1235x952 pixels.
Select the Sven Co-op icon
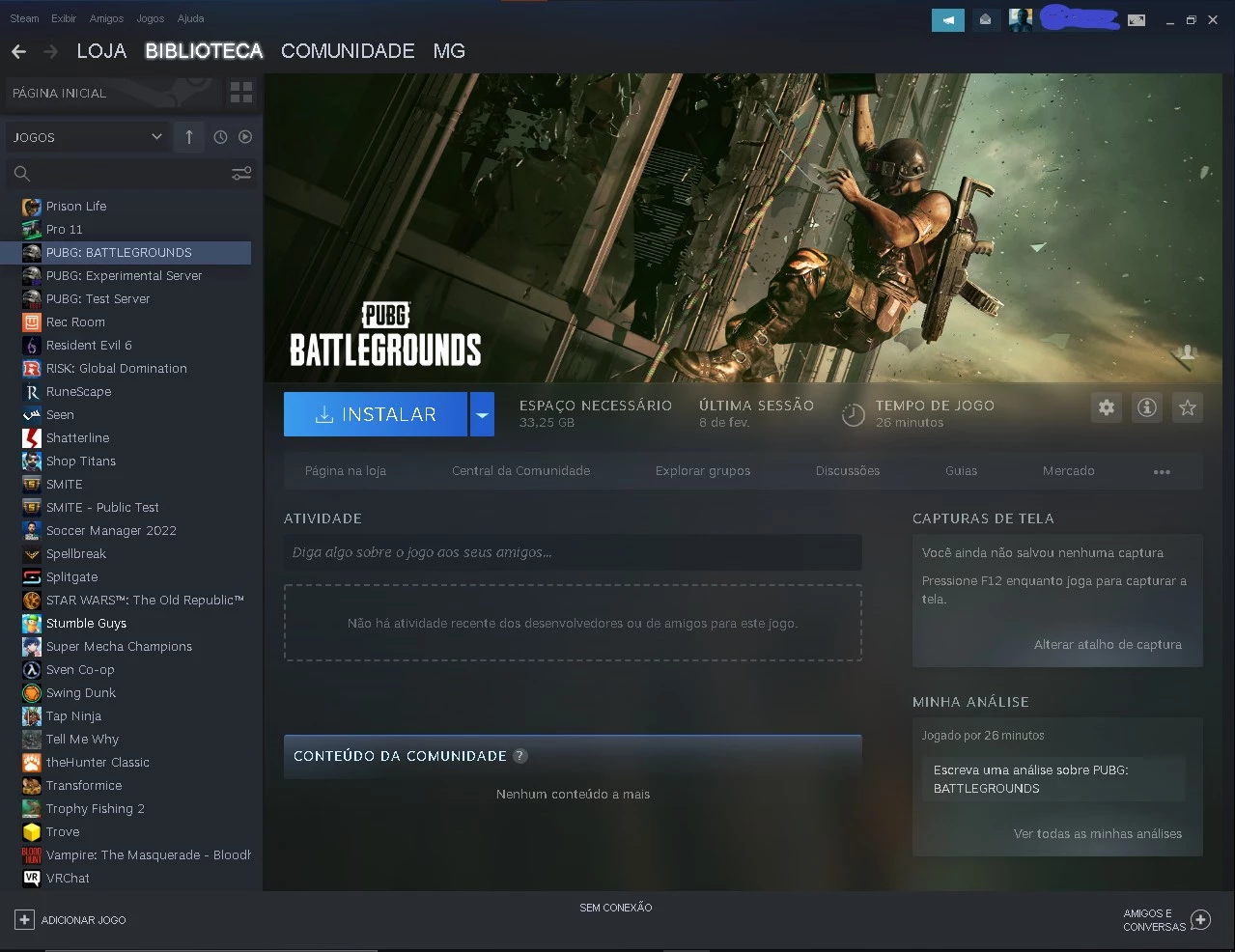(32, 670)
